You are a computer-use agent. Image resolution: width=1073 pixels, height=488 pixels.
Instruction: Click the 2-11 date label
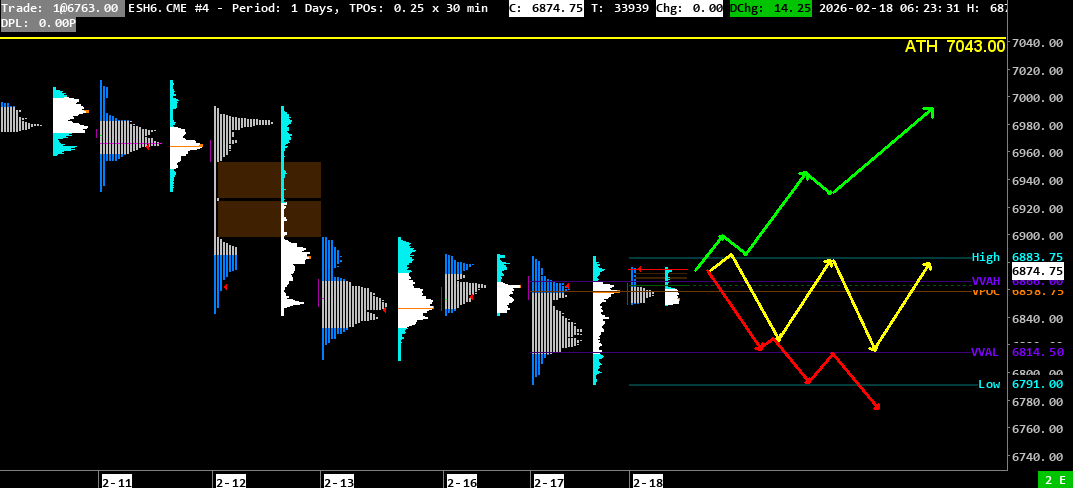click(116, 482)
